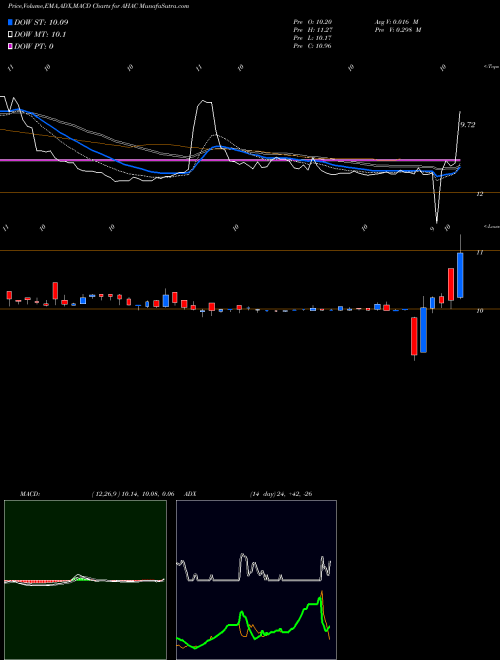Click the MACD parameters '(12,26,9) 10.14, 10.08, 0.06'
The image size is (500, 660).
coord(133,494)
